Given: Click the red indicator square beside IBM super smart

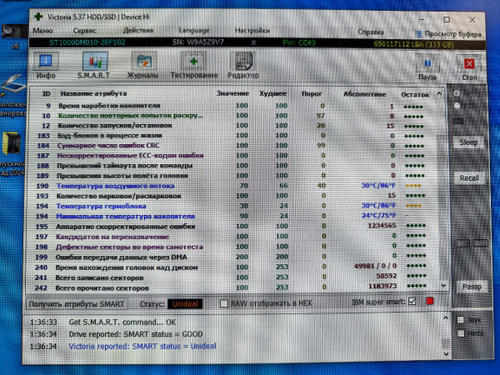Looking at the screenshot, I should click(x=430, y=301).
